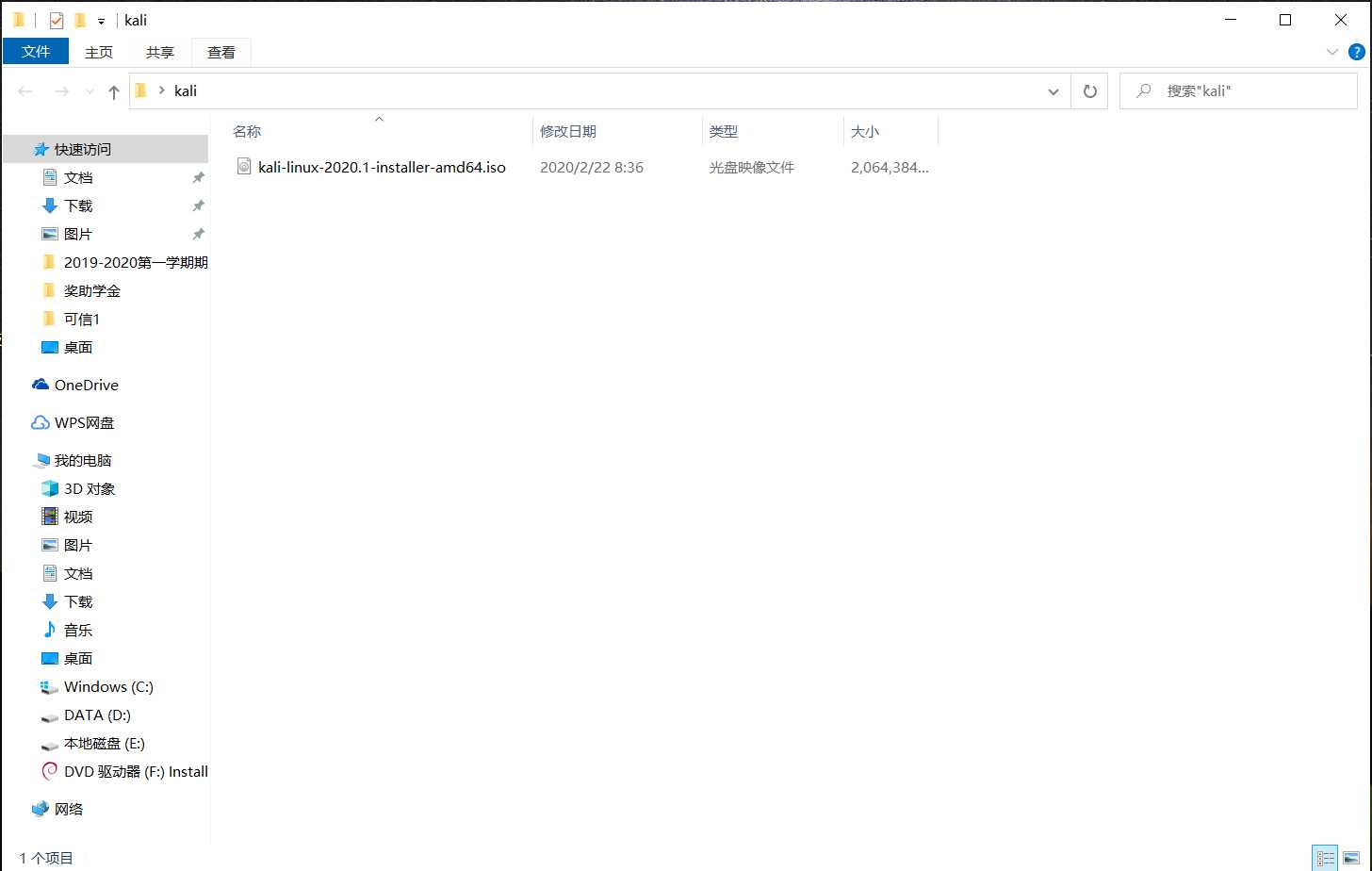Click the 2020/2/22 8:36 date cell

tap(592, 167)
